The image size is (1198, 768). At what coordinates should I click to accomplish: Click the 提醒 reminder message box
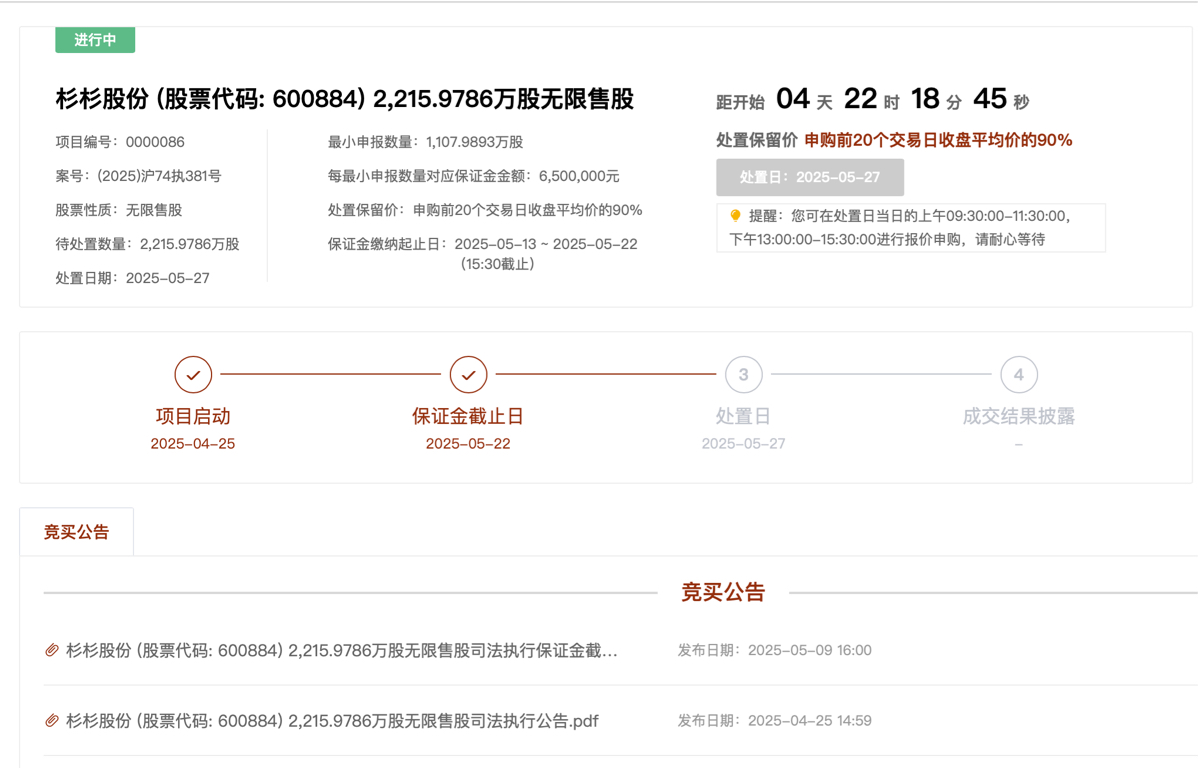pos(911,228)
